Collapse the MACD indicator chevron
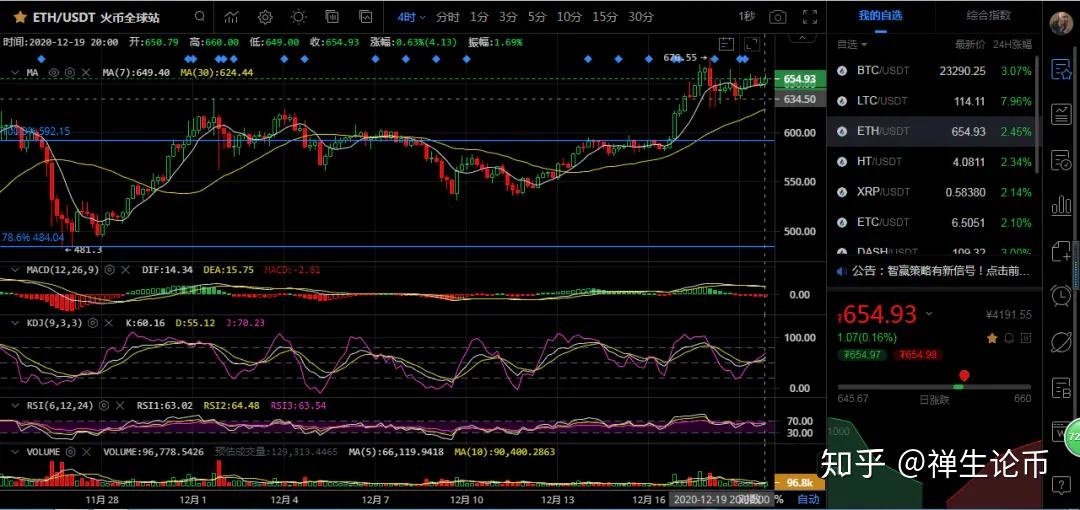 pyautogui.click(x=15, y=270)
